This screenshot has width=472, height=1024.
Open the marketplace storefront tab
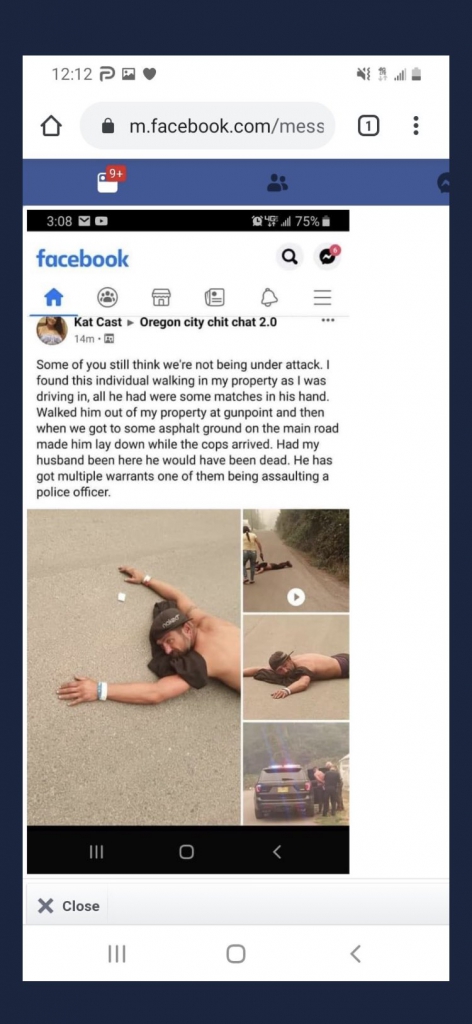[x=161, y=298]
